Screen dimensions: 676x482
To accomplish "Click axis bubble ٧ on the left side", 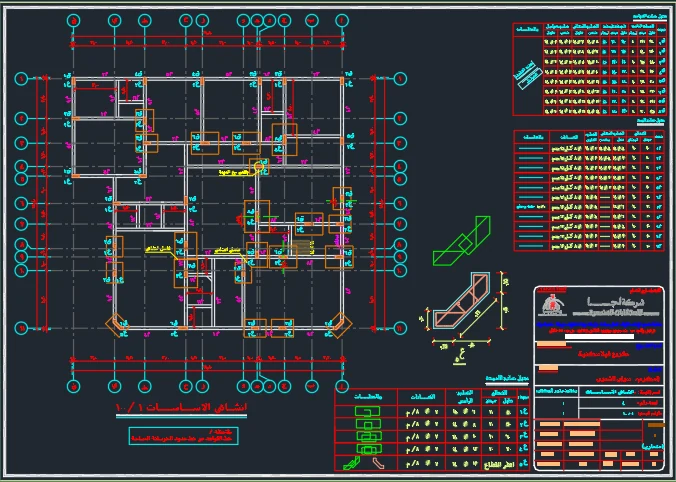I will [21, 224].
